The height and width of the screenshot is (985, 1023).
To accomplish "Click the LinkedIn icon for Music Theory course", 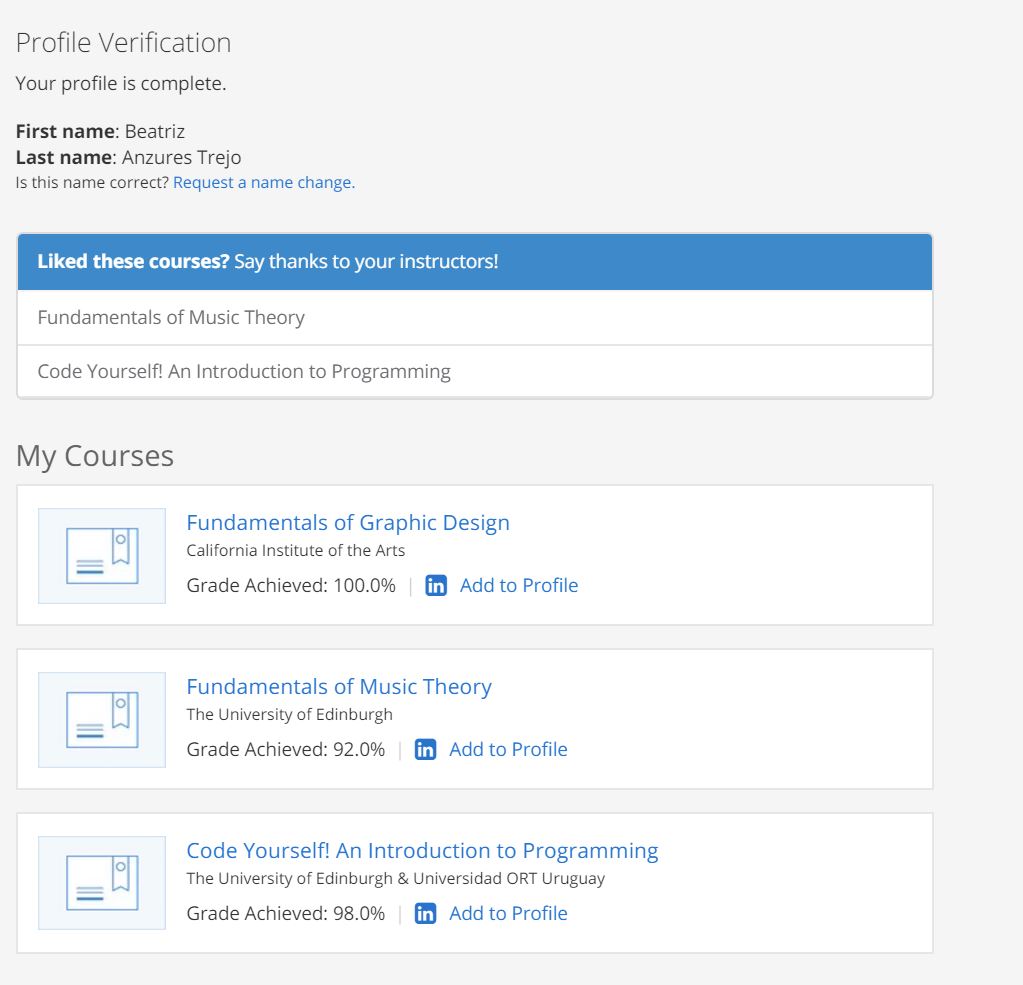I will [x=425, y=750].
